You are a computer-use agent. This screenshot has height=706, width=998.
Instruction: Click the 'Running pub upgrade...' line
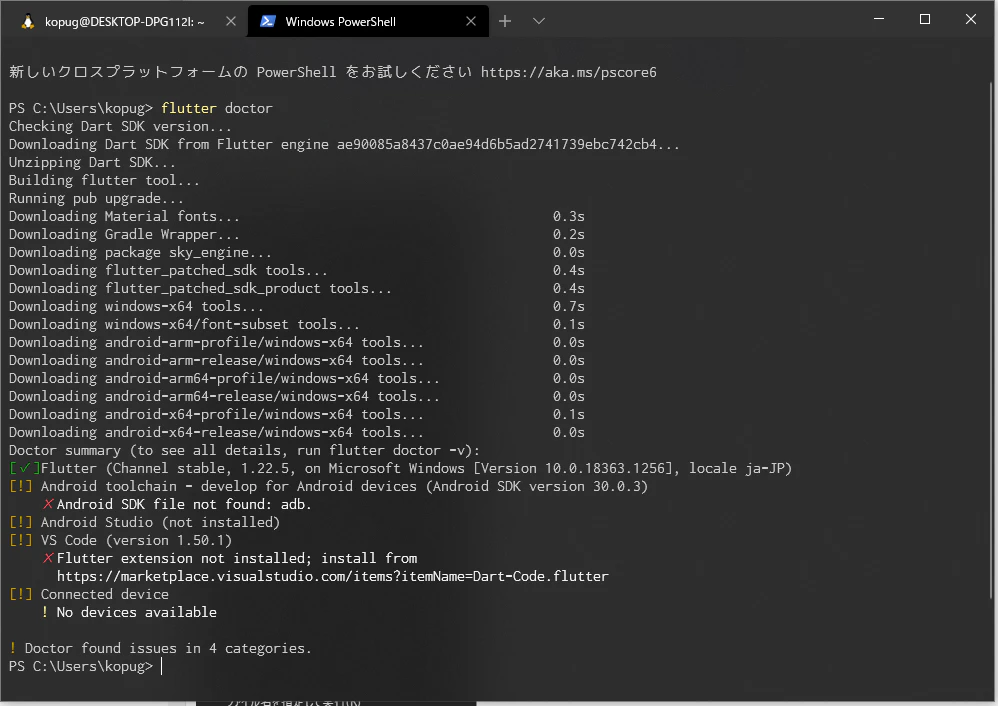pyautogui.click(x=96, y=199)
